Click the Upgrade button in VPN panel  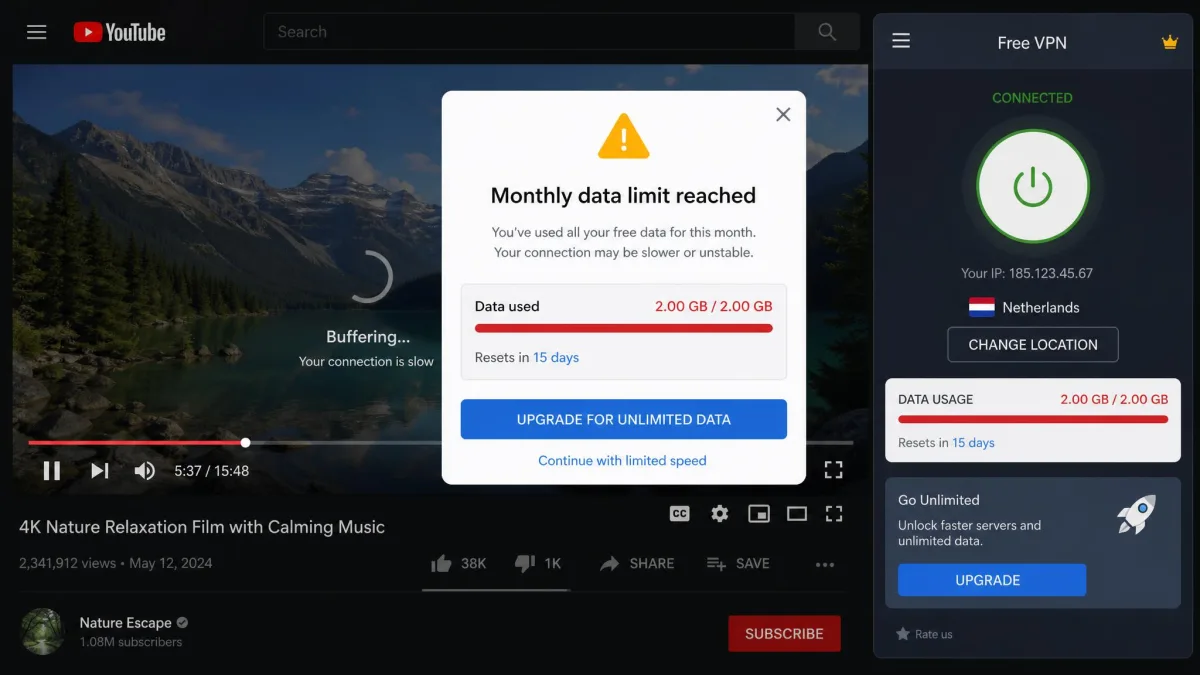click(x=992, y=580)
